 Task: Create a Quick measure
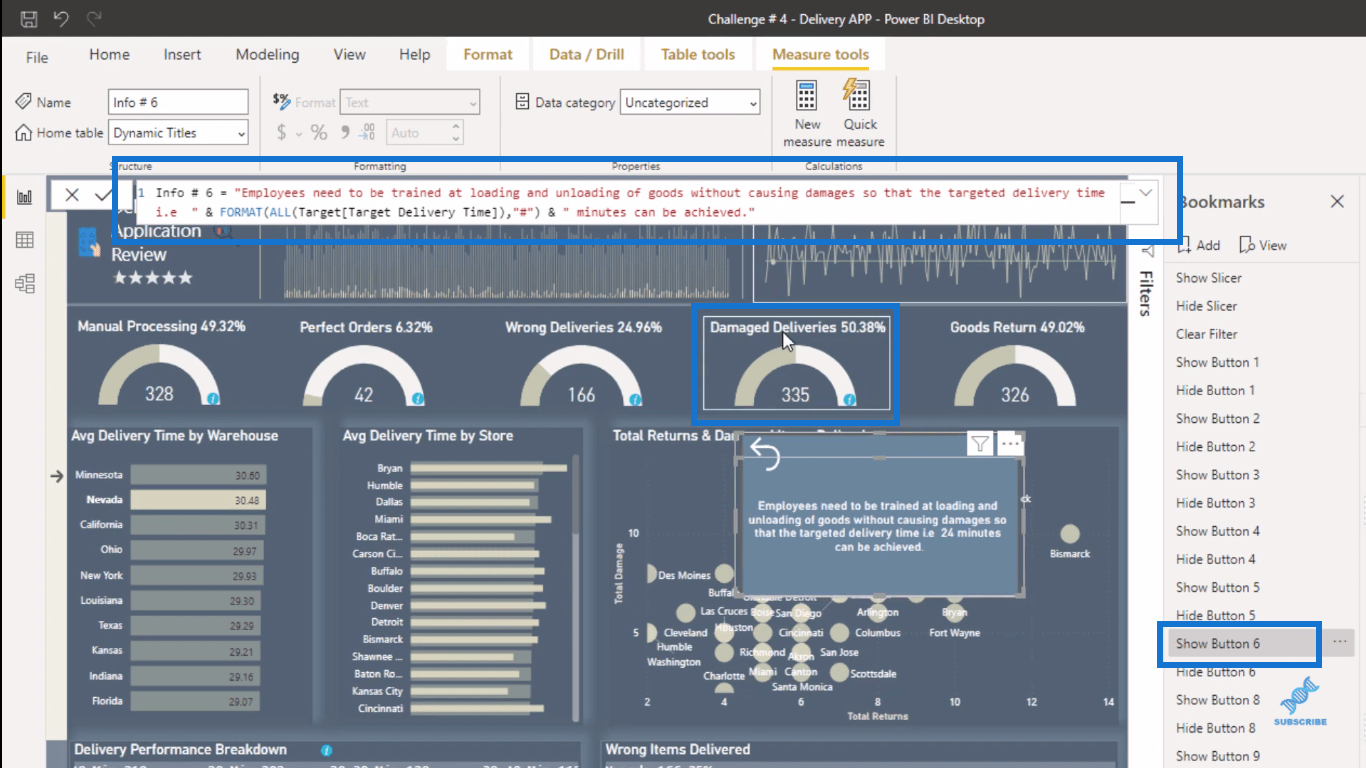(860, 114)
